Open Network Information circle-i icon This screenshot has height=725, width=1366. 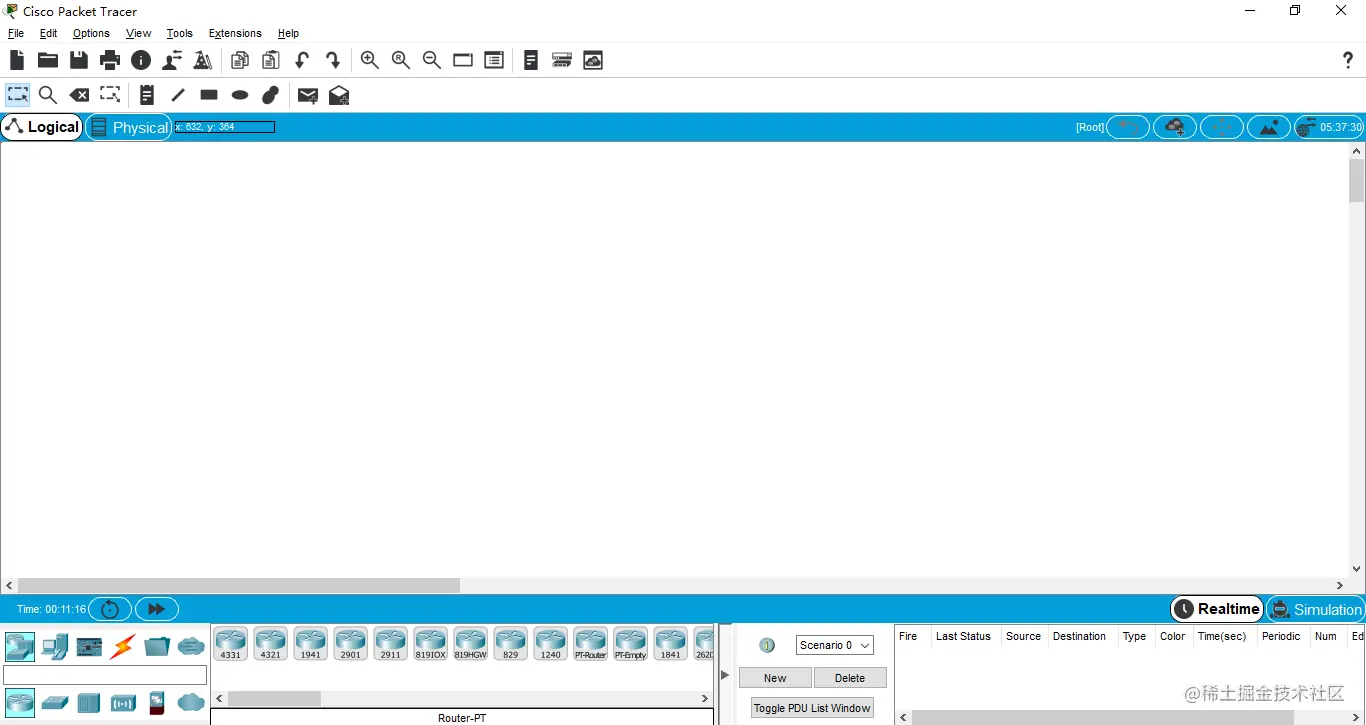tap(141, 60)
